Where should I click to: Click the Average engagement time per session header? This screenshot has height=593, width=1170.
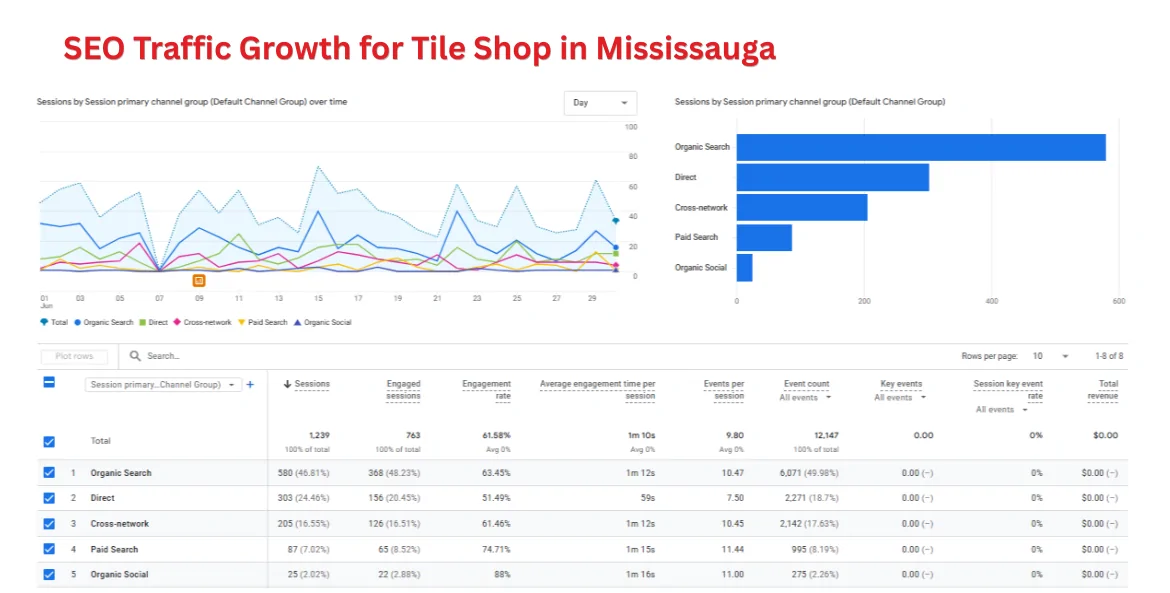coord(598,390)
